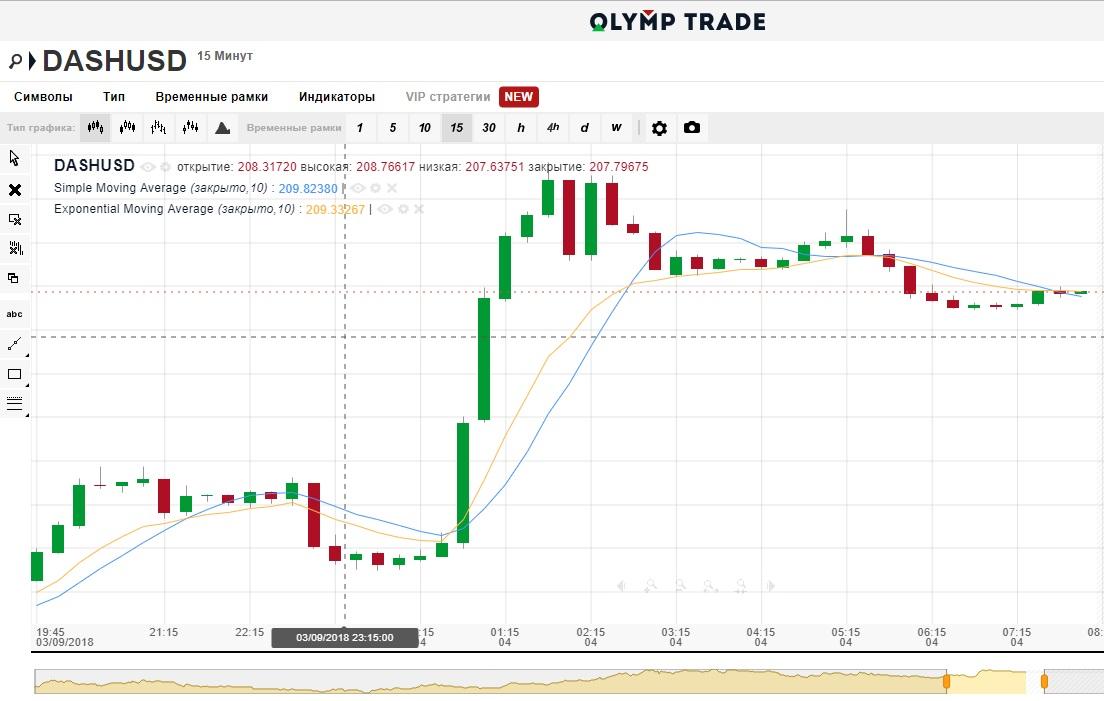
Task: Open the Временные рамки menu
Action: tap(211, 97)
